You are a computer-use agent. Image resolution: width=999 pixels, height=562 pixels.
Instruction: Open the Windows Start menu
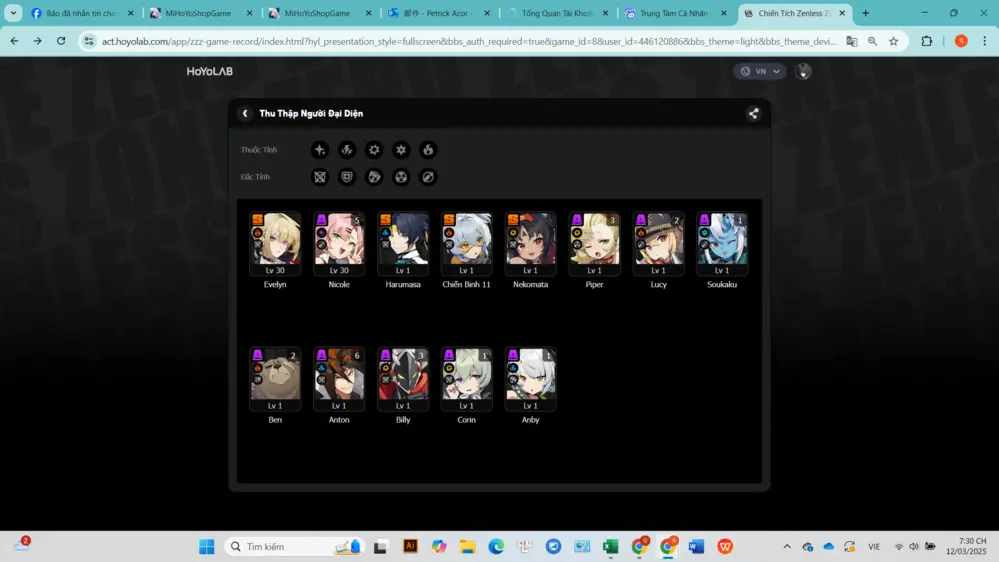click(206, 547)
